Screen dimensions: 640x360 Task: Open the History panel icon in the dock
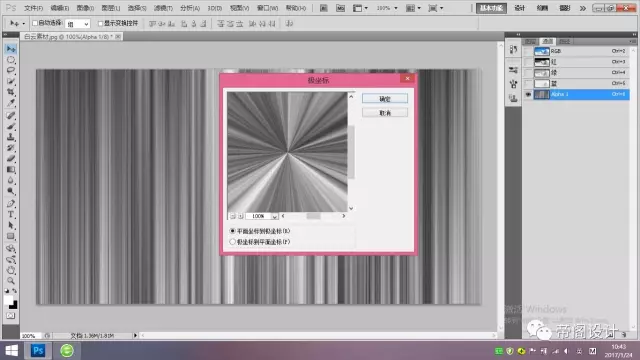tap(513, 50)
